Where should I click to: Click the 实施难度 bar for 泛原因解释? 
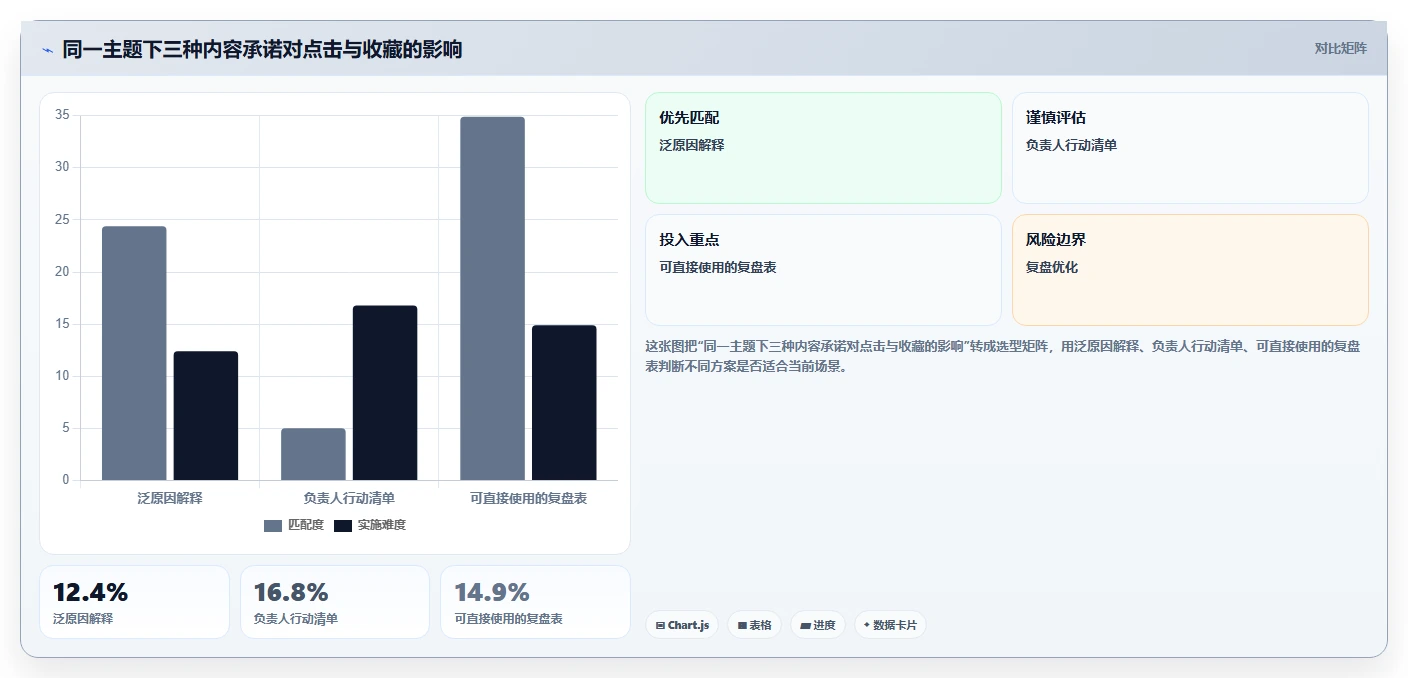tap(206, 416)
